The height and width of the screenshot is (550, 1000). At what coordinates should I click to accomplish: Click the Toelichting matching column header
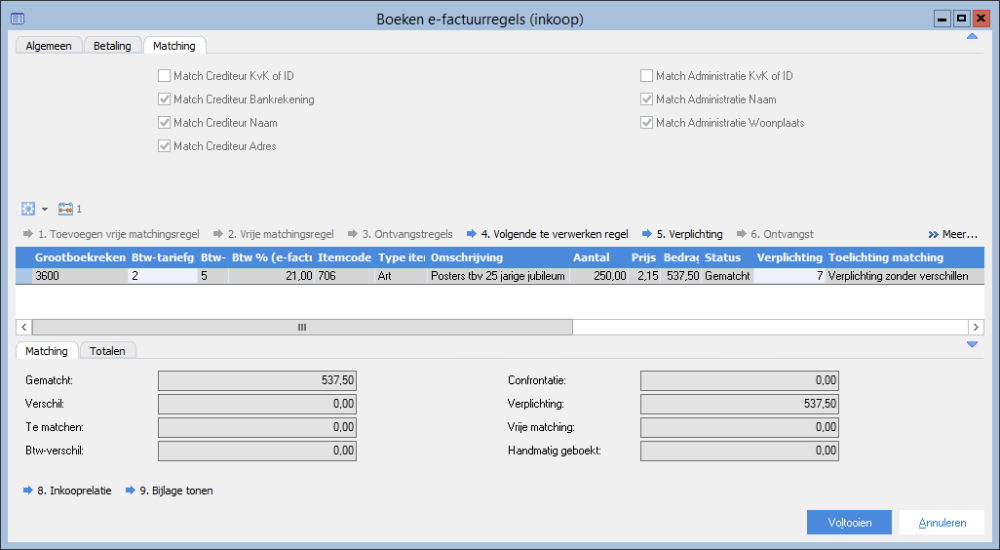[904, 258]
